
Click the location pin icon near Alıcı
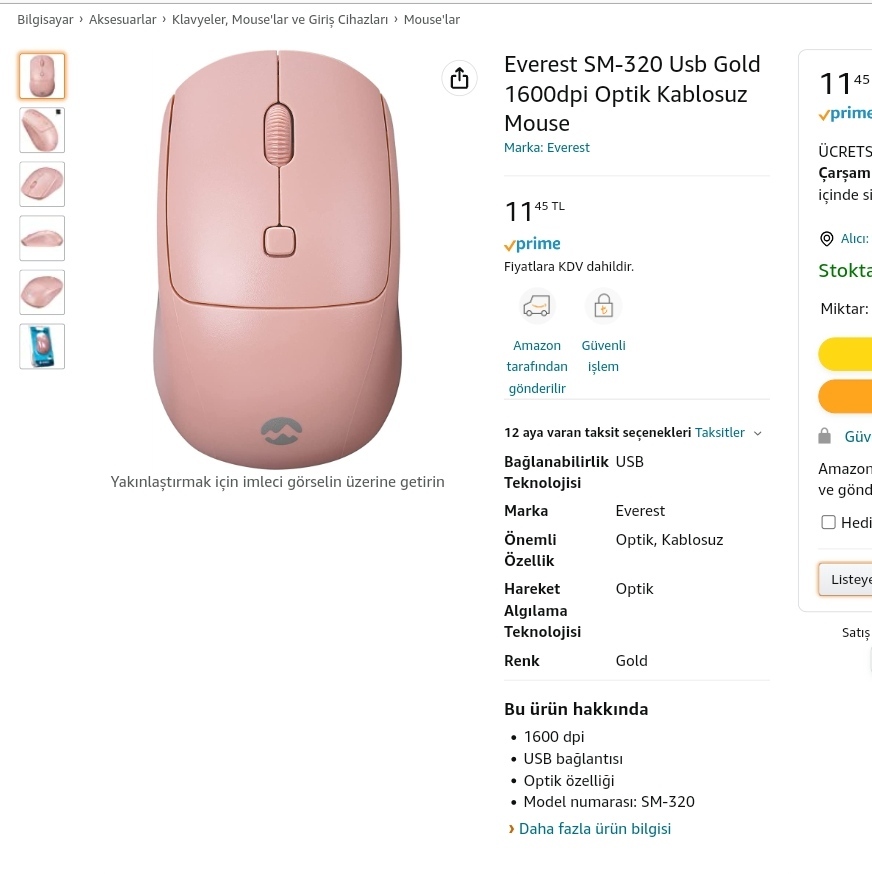pyautogui.click(x=827, y=239)
